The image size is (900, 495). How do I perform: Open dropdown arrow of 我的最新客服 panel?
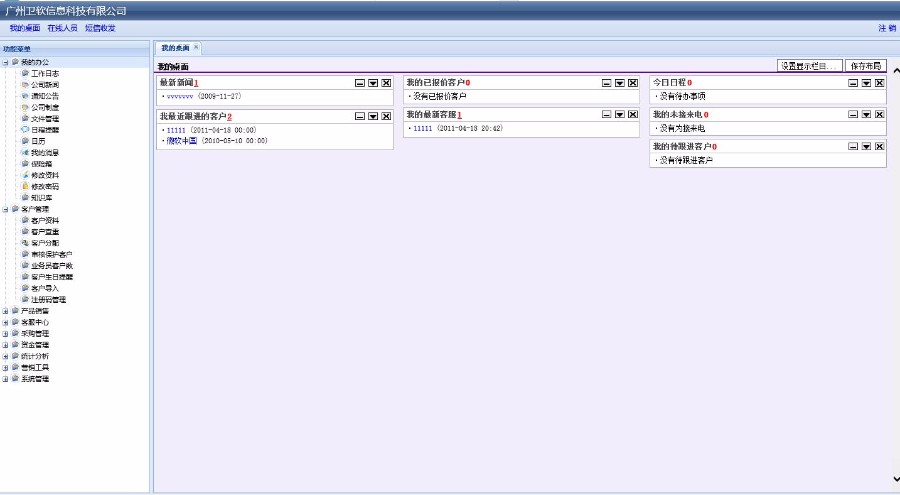620,115
